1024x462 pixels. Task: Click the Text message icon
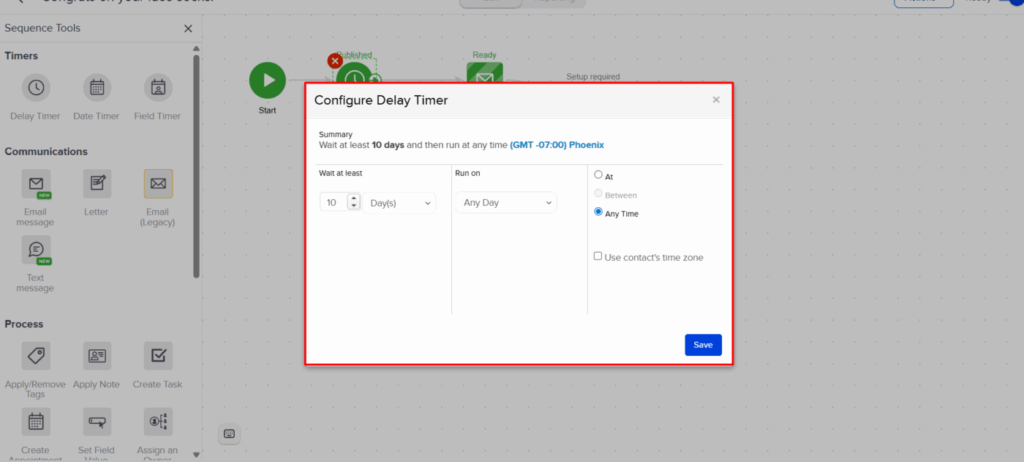35,250
